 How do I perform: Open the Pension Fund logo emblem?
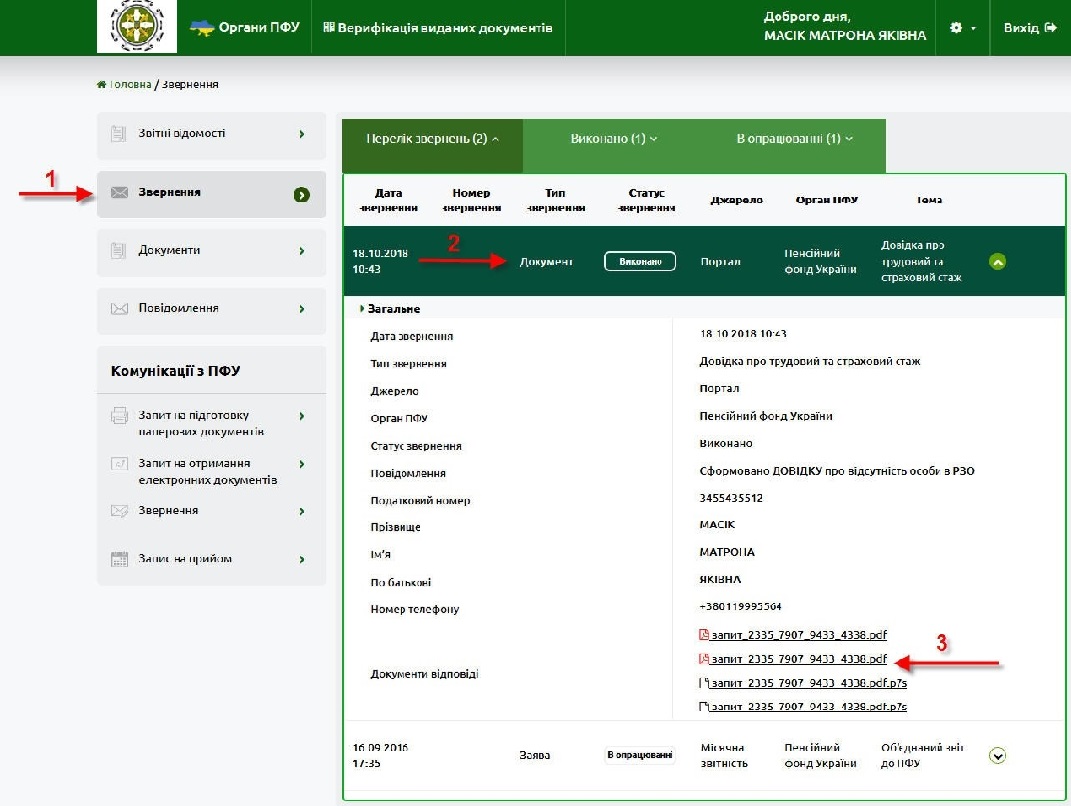click(x=136, y=27)
